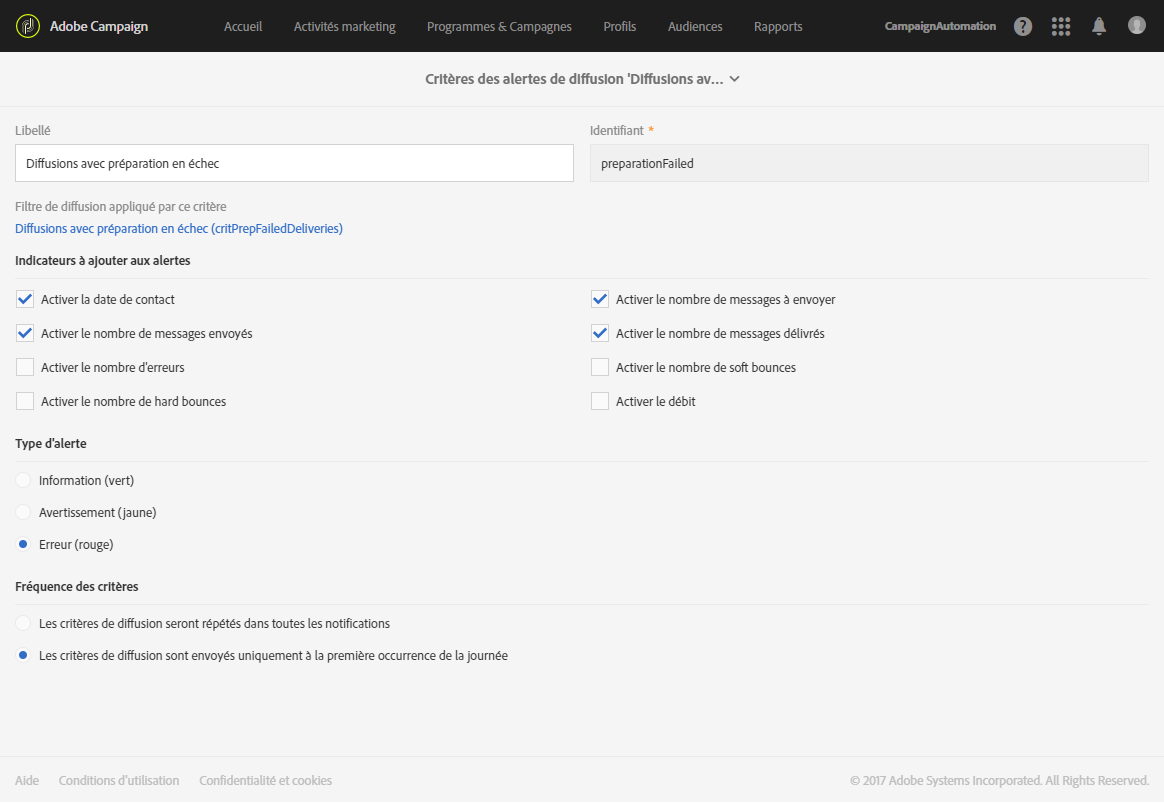Open the 'Rapports' navigation item
Screen dimensions: 1164x804
778,26
